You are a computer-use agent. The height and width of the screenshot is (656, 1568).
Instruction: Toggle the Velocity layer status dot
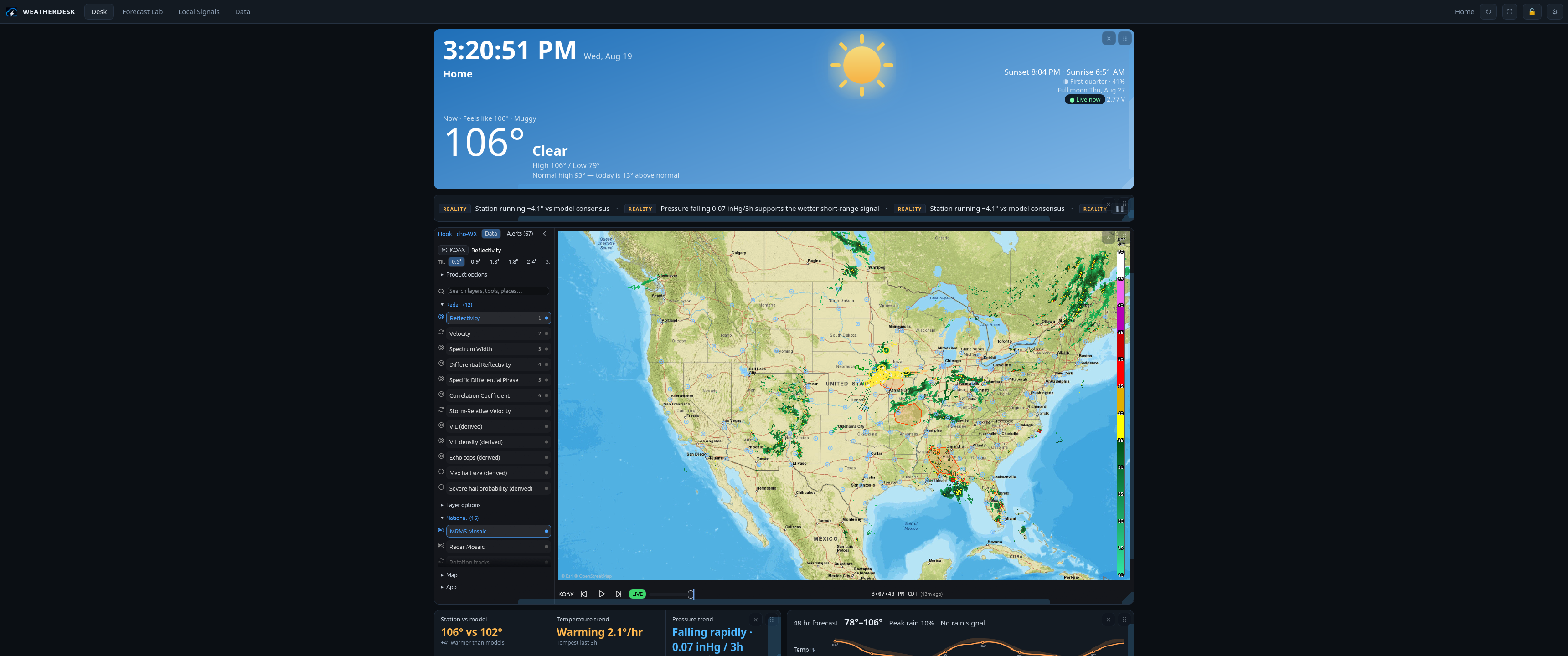[x=547, y=333]
